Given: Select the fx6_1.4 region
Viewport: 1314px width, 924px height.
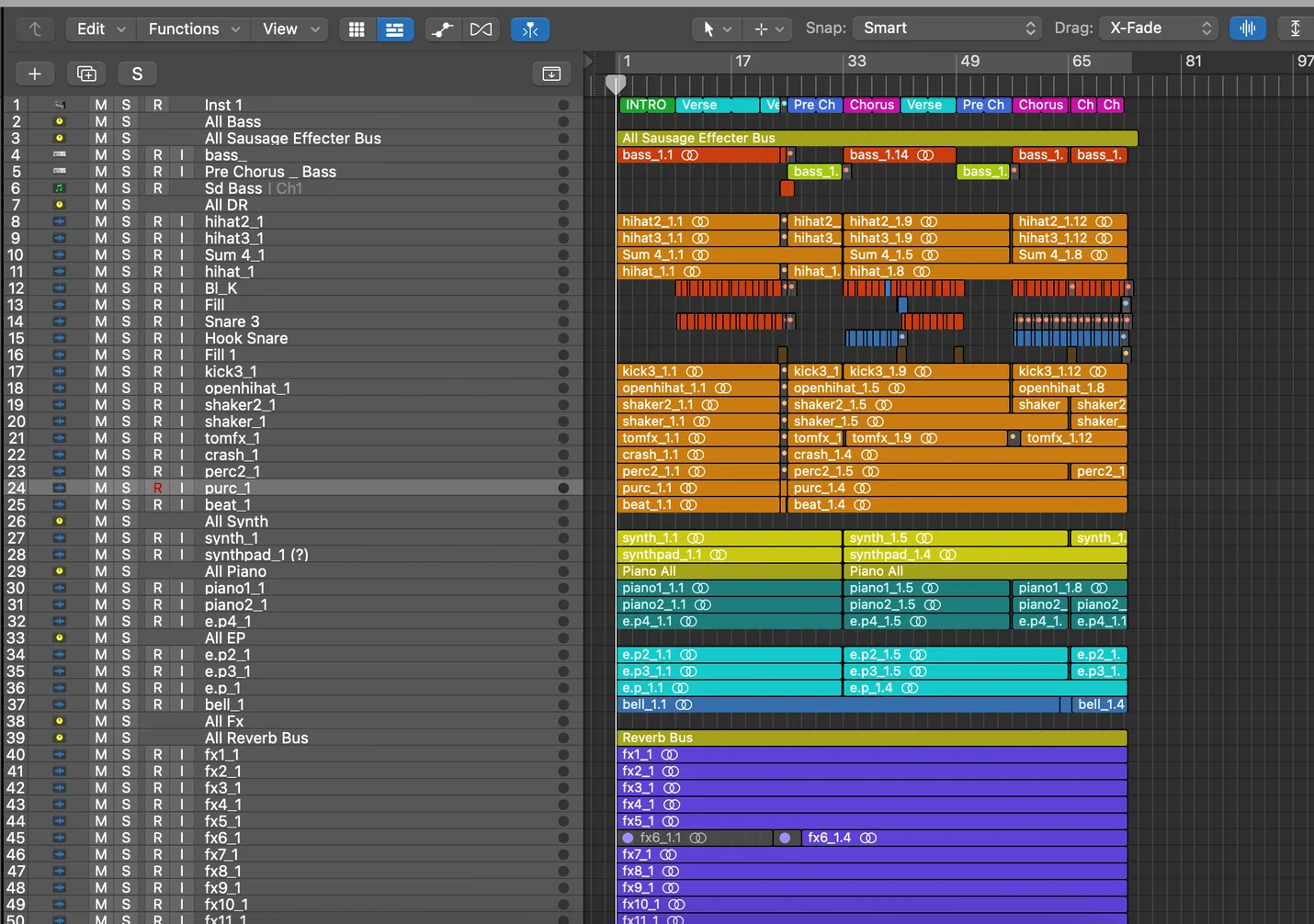Looking at the screenshot, I should (x=965, y=838).
